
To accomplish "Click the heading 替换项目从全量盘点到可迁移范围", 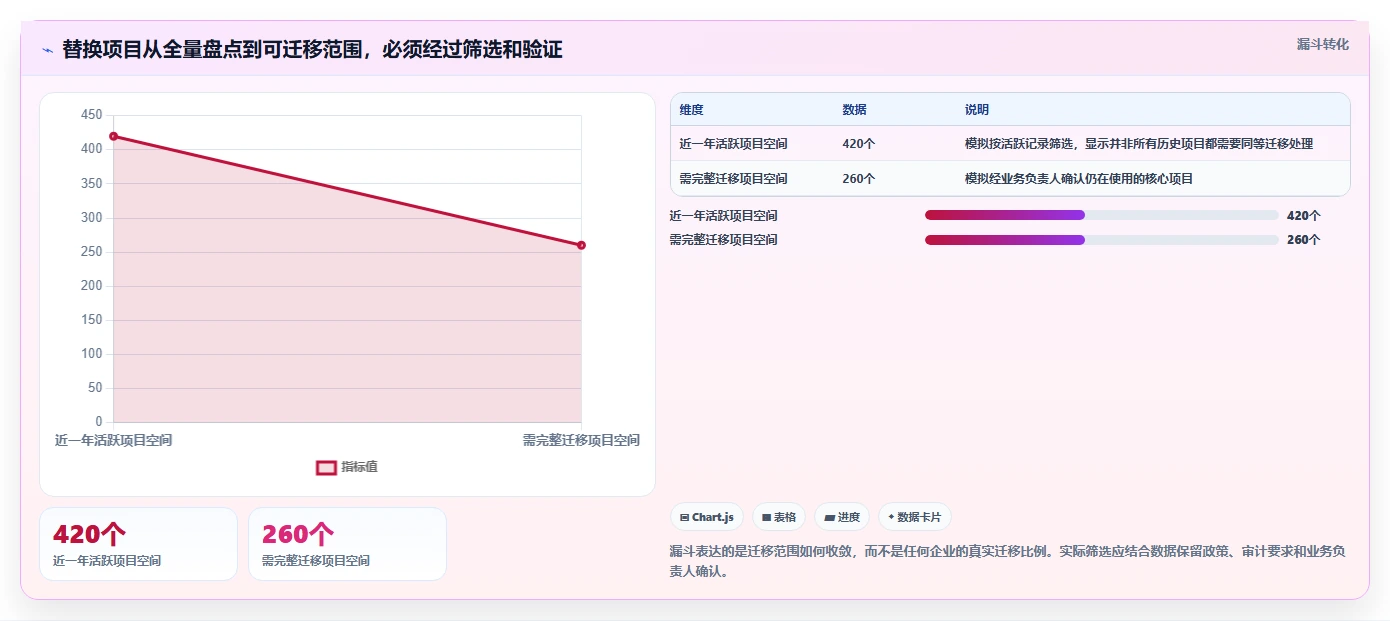I will click(x=312, y=50).
